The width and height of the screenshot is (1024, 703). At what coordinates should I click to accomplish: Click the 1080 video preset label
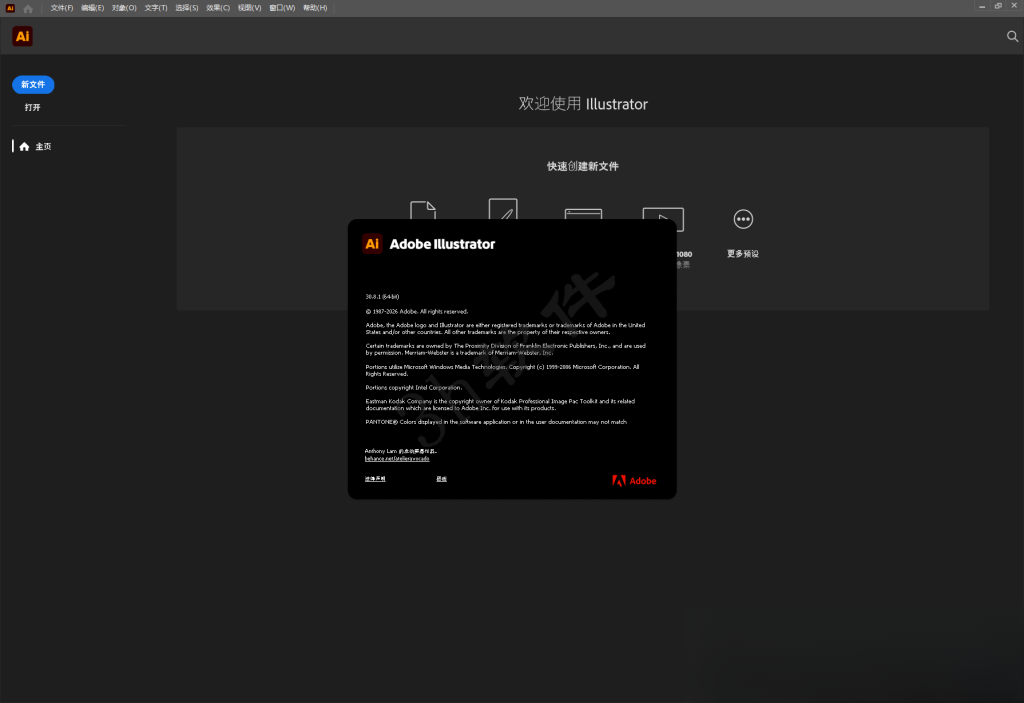pyautogui.click(x=684, y=254)
